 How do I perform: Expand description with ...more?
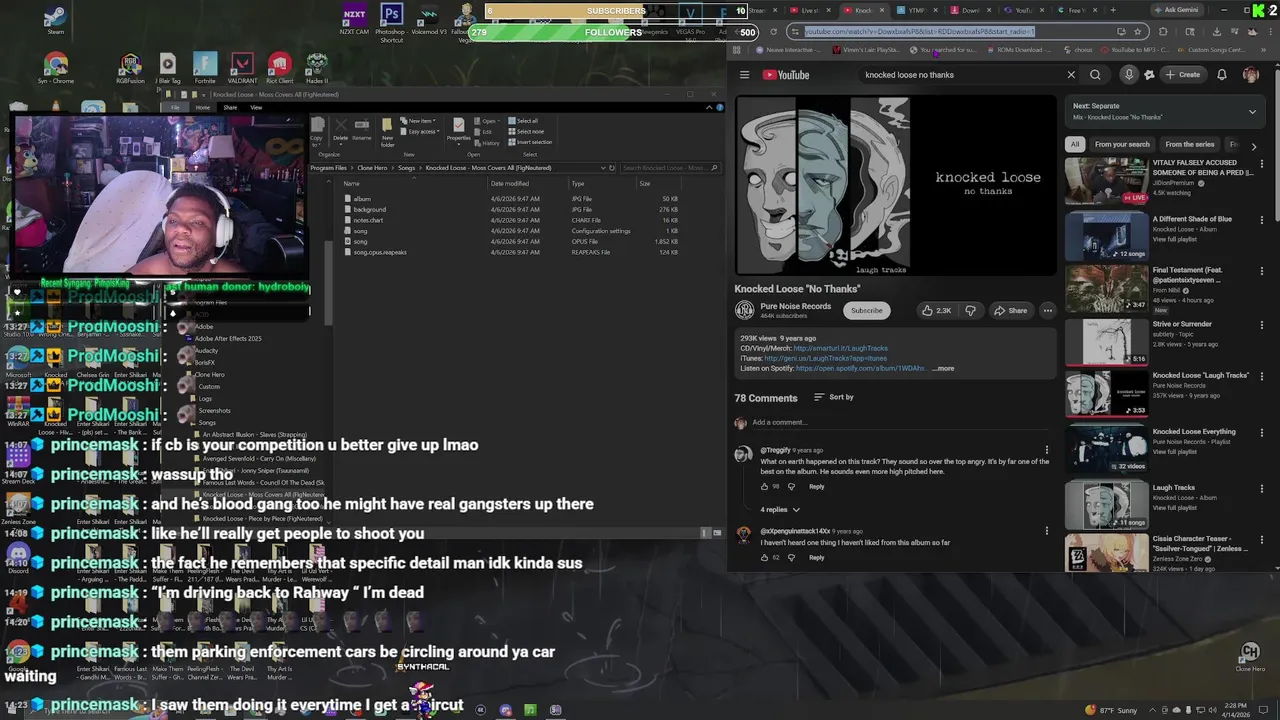[x=944, y=368]
